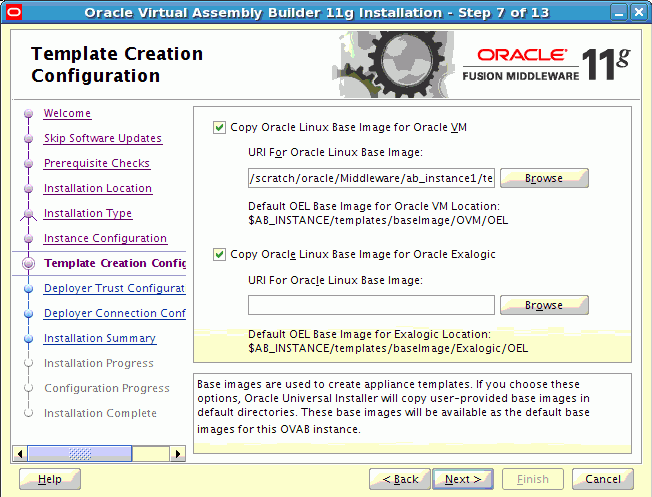Click the Help button

(x=50, y=480)
